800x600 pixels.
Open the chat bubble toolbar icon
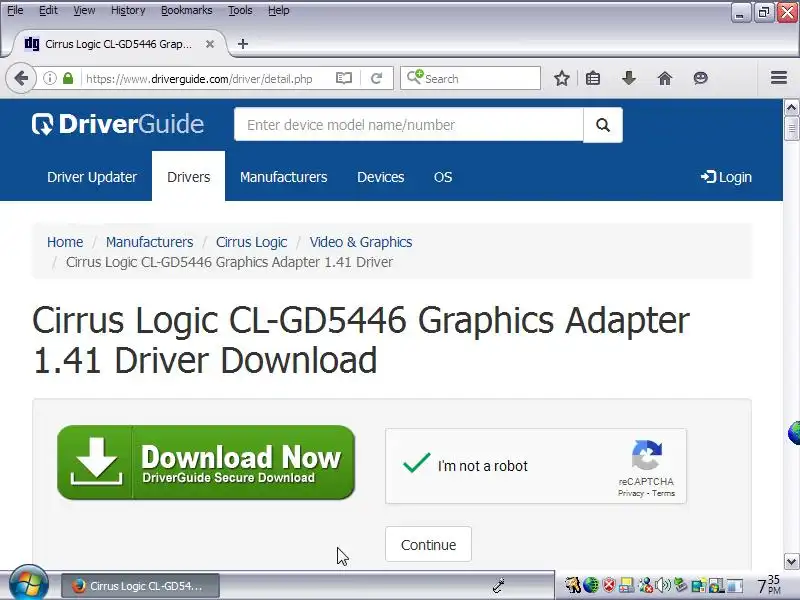[701, 78]
